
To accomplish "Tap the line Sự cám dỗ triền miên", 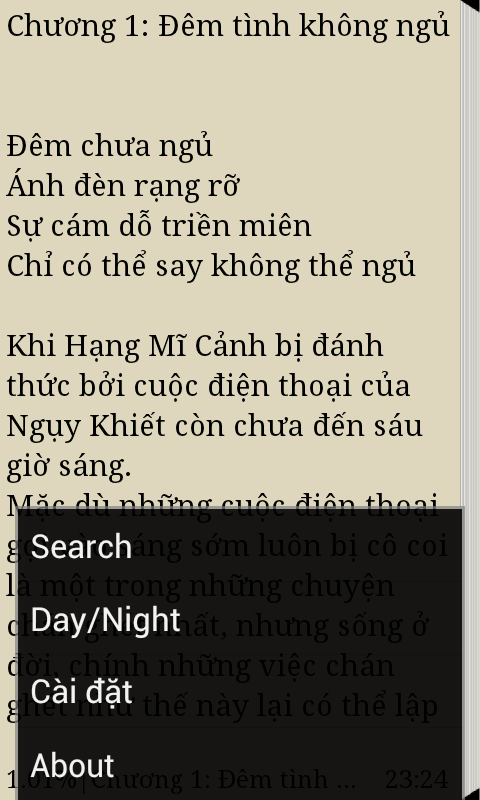I will point(159,226).
